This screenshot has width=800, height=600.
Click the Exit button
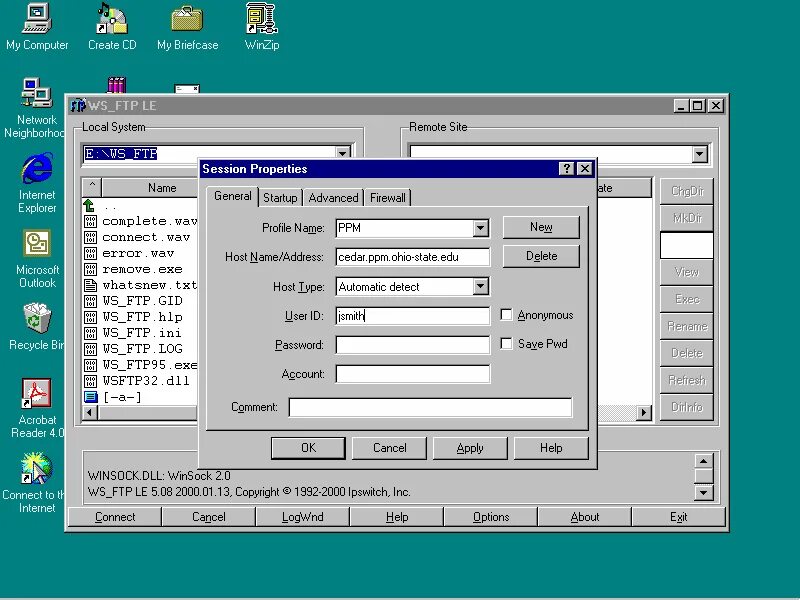679,517
